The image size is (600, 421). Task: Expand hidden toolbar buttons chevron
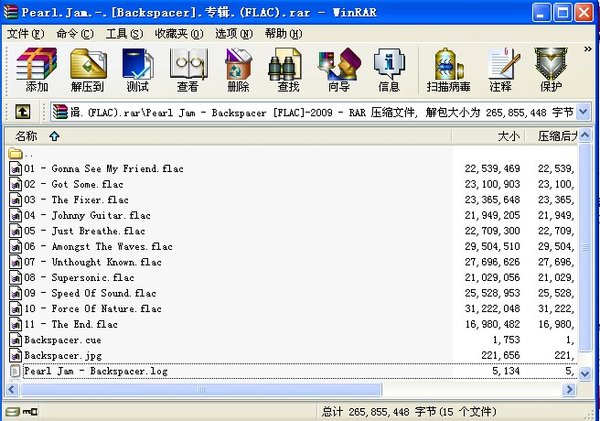tap(587, 49)
